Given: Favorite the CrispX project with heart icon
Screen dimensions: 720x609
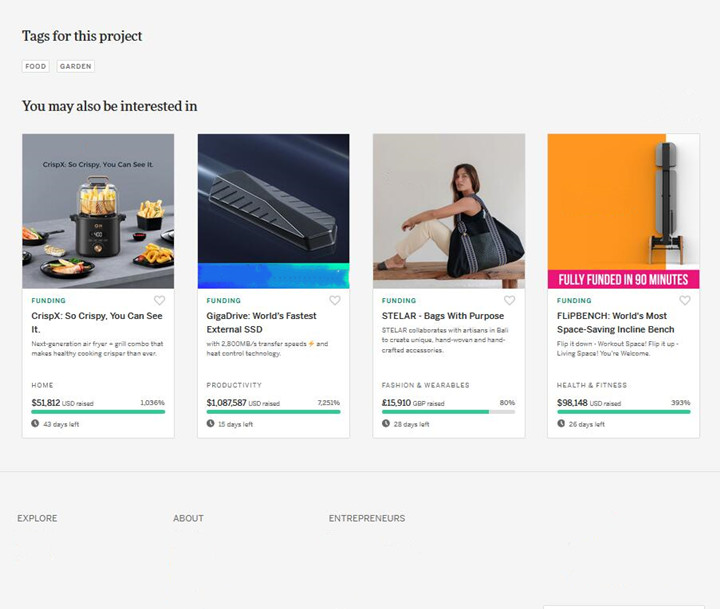Looking at the screenshot, I should coord(159,300).
